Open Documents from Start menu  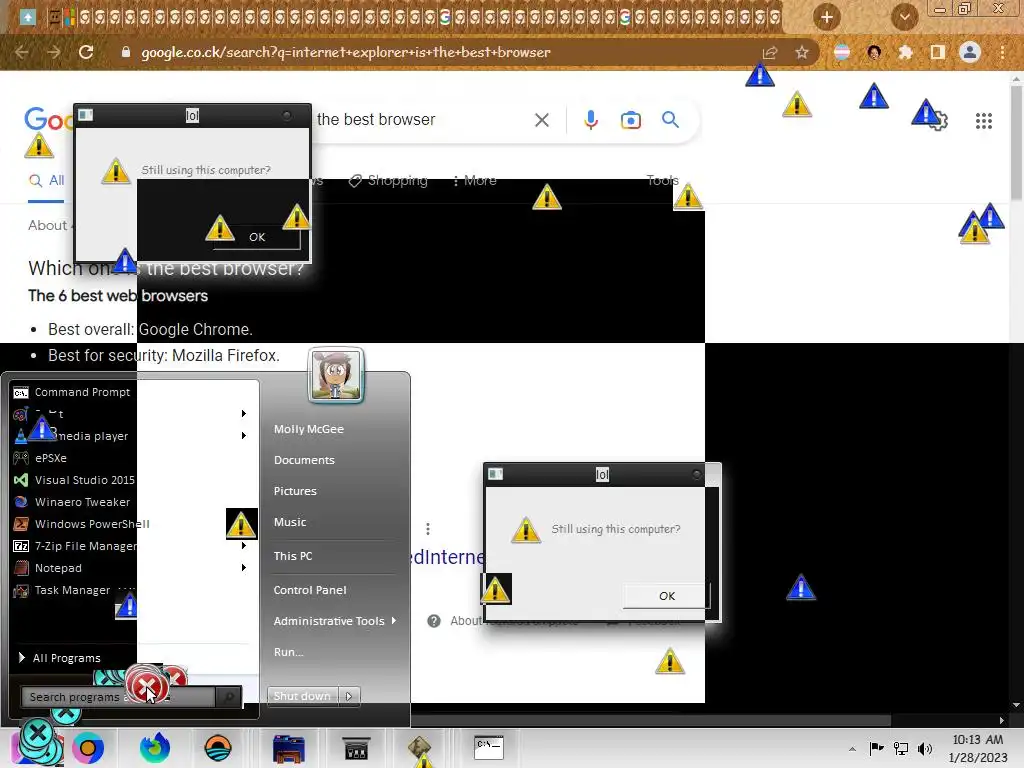click(304, 460)
